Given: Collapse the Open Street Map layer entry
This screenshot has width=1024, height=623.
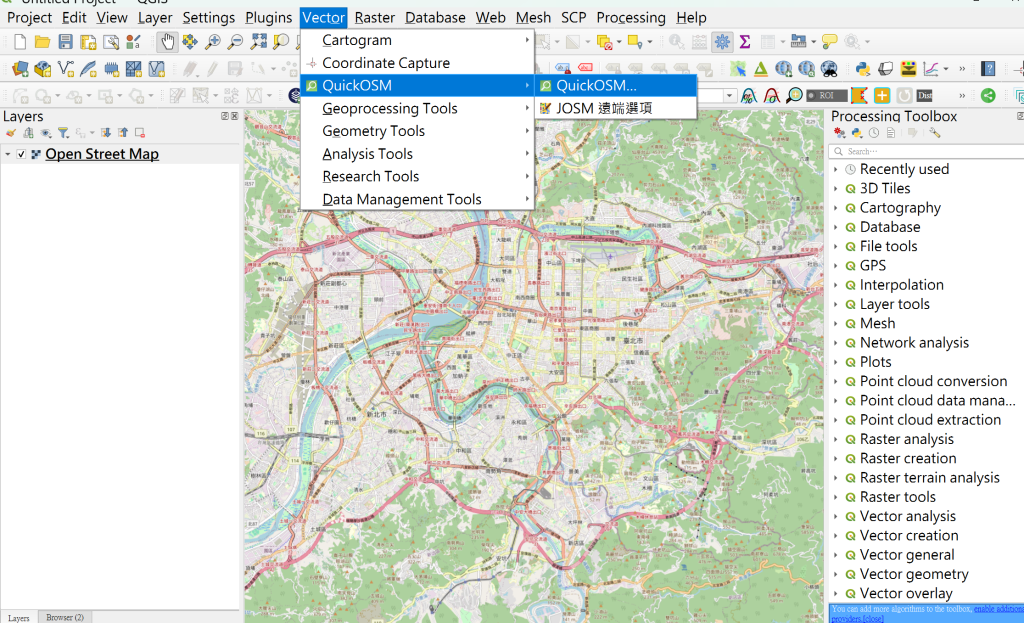Looking at the screenshot, I should 8,155.
